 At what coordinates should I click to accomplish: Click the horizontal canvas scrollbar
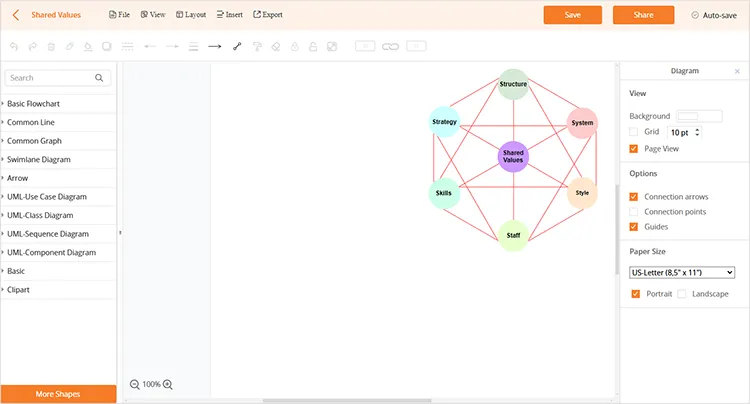click(347, 401)
